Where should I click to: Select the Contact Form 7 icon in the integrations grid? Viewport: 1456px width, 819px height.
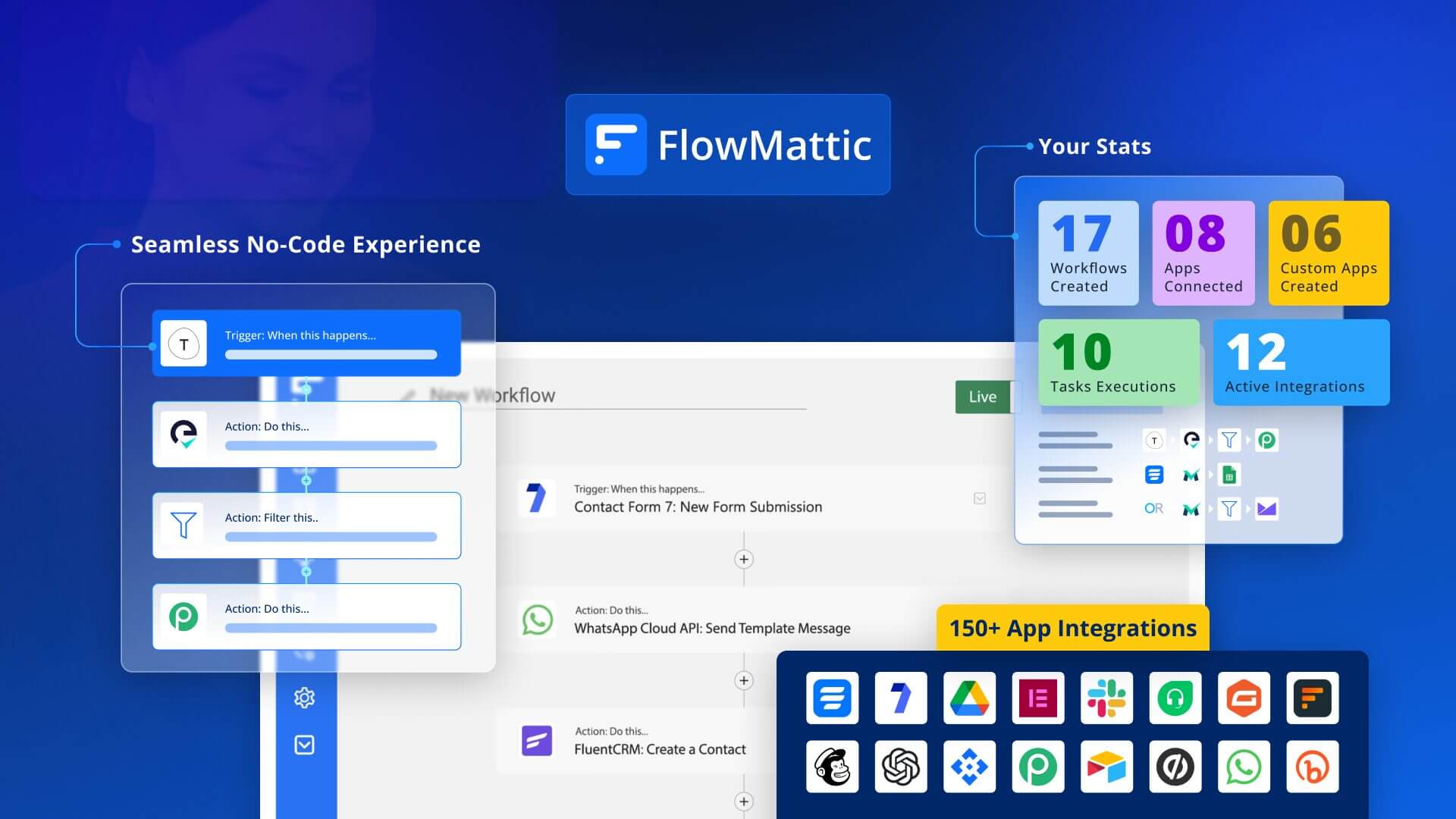pyautogui.click(x=901, y=698)
